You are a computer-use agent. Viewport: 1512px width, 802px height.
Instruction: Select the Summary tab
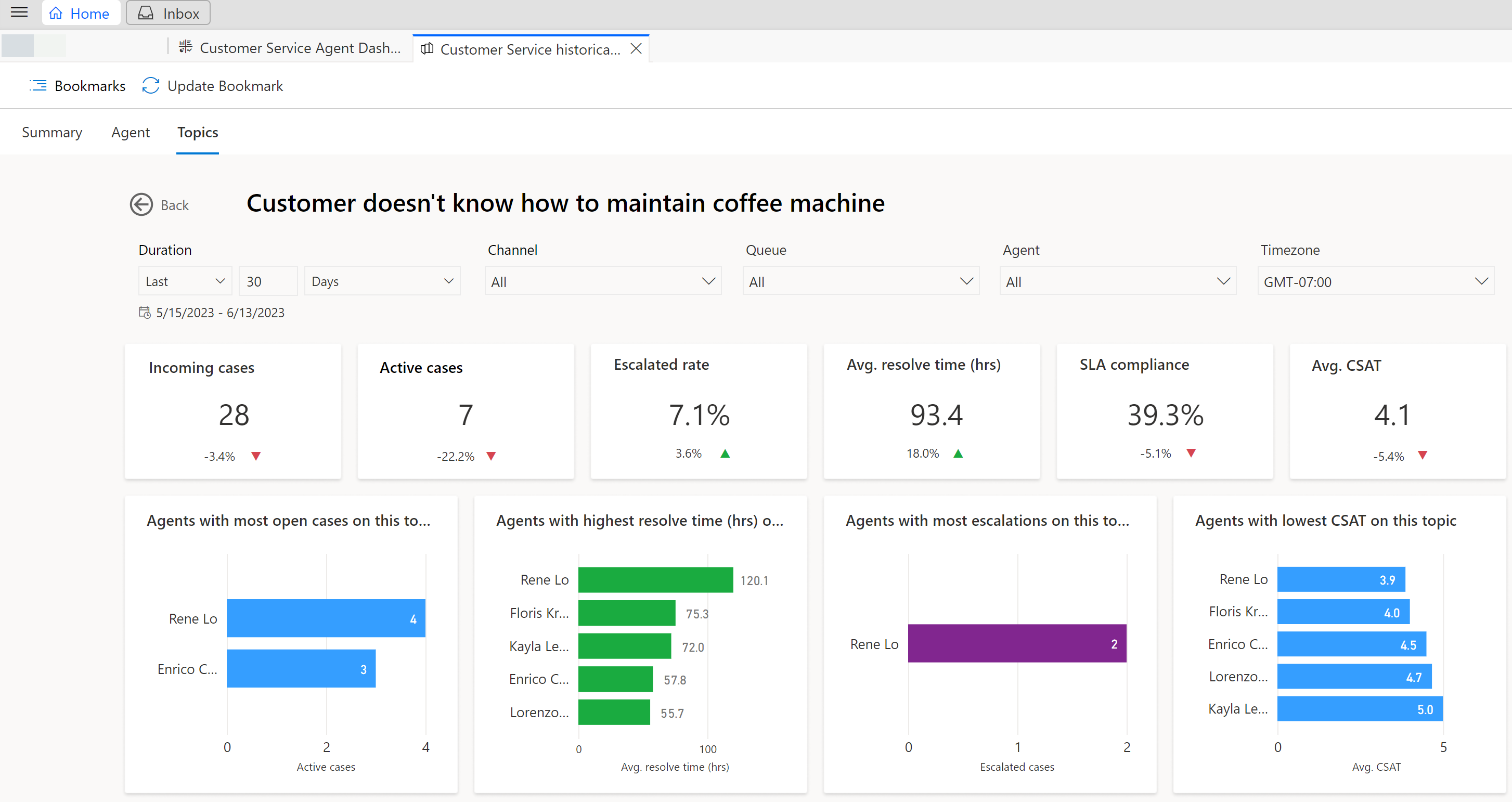53,131
